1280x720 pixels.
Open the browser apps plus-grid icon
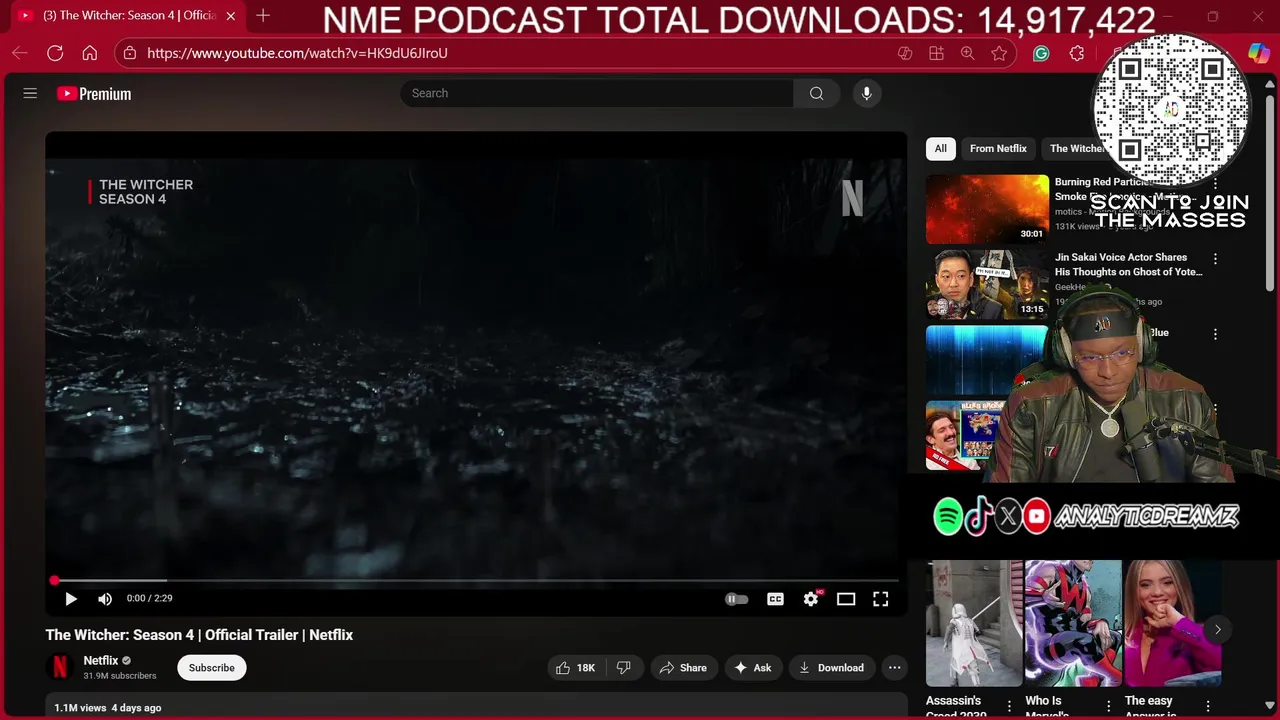[936, 53]
